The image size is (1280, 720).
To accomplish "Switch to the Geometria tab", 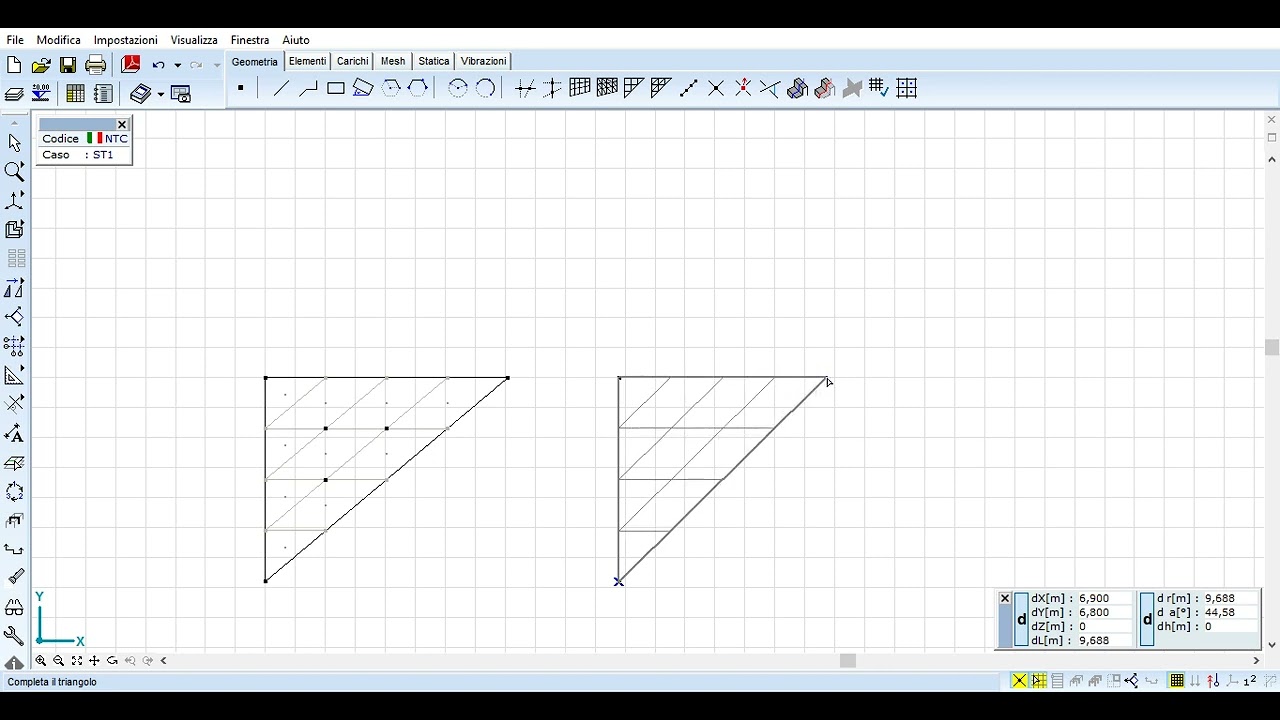I will click(255, 62).
